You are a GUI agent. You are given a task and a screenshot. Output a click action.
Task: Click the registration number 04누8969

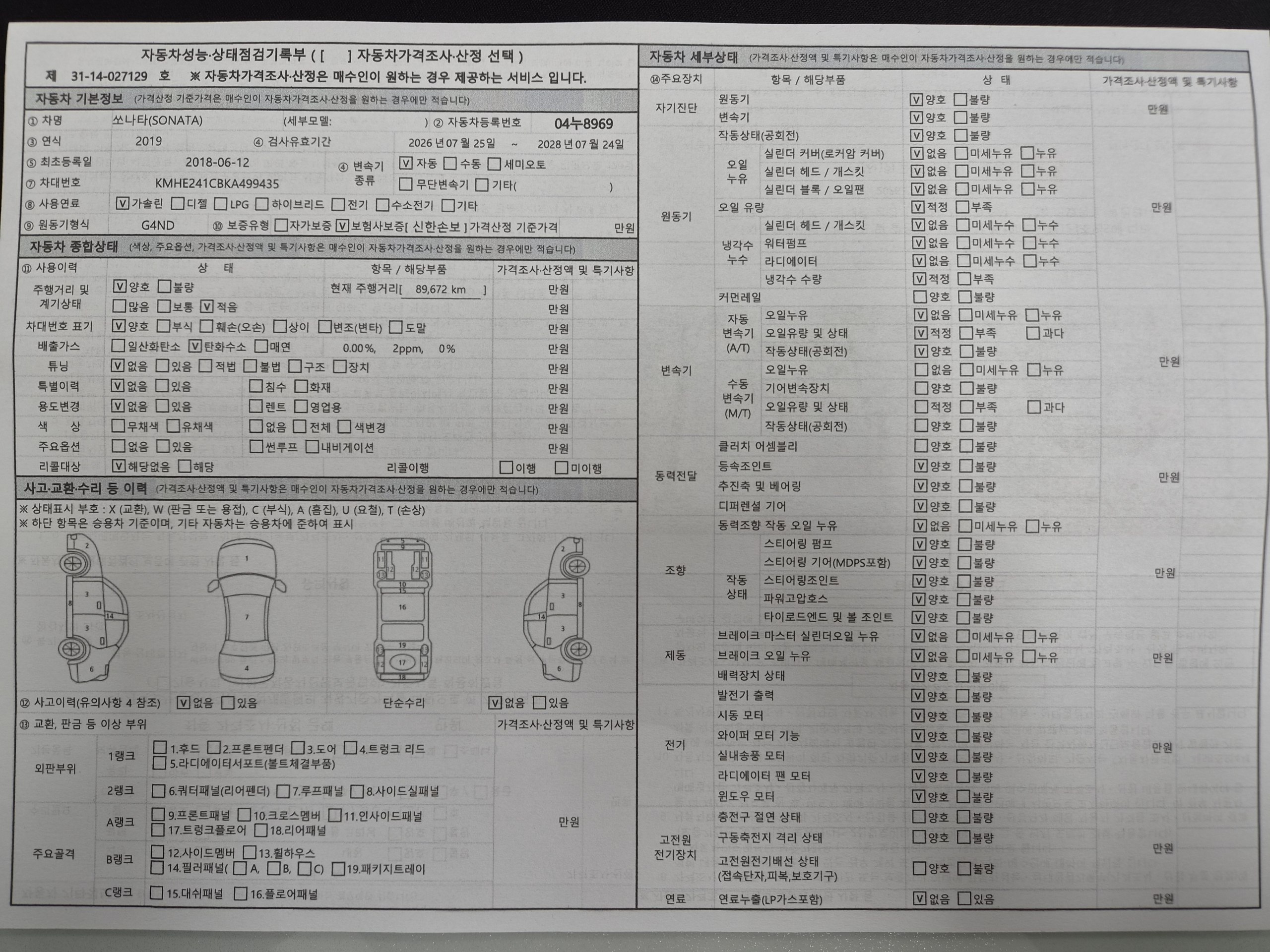583,124
